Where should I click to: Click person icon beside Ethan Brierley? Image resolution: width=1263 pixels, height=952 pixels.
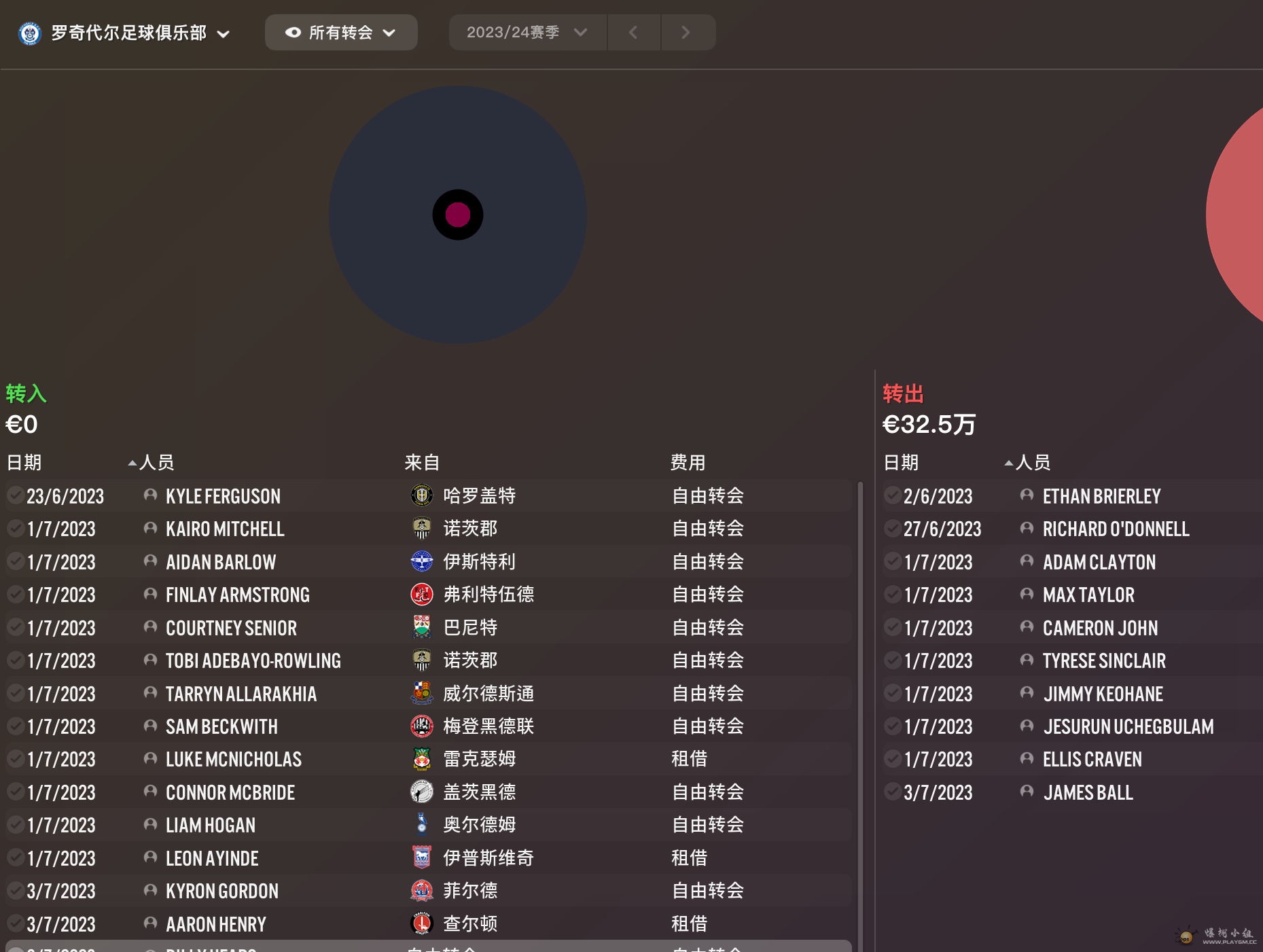pyautogui.click(x=1027, y=495)
